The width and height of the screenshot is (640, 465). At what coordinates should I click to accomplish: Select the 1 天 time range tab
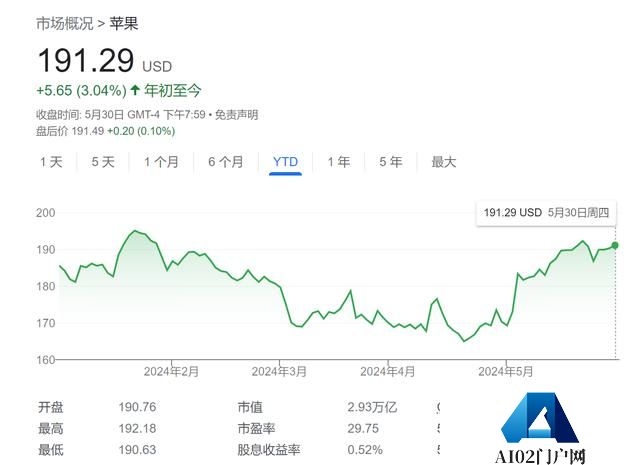coord(51,162)
